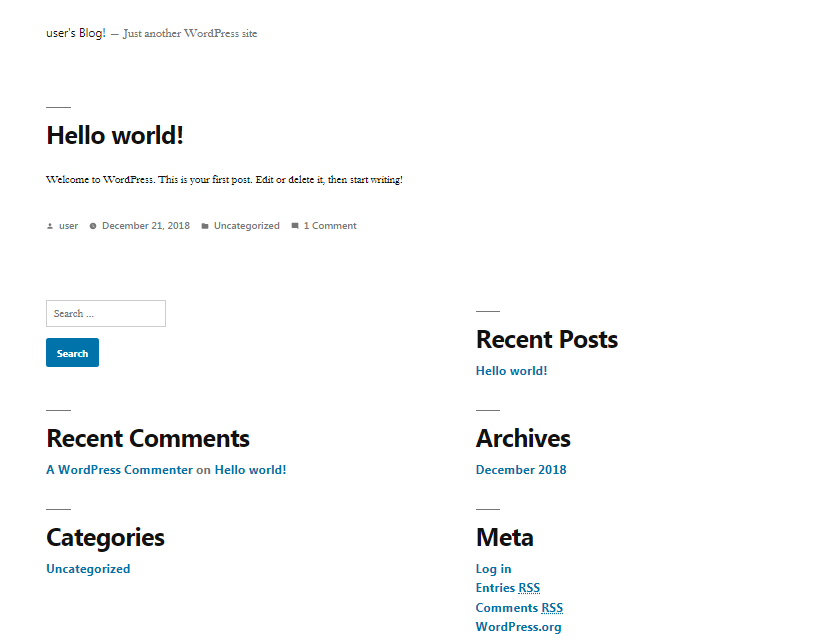828x641 pixels.
Task: Click the blue Search button
Action: click(x=72, y=353)
